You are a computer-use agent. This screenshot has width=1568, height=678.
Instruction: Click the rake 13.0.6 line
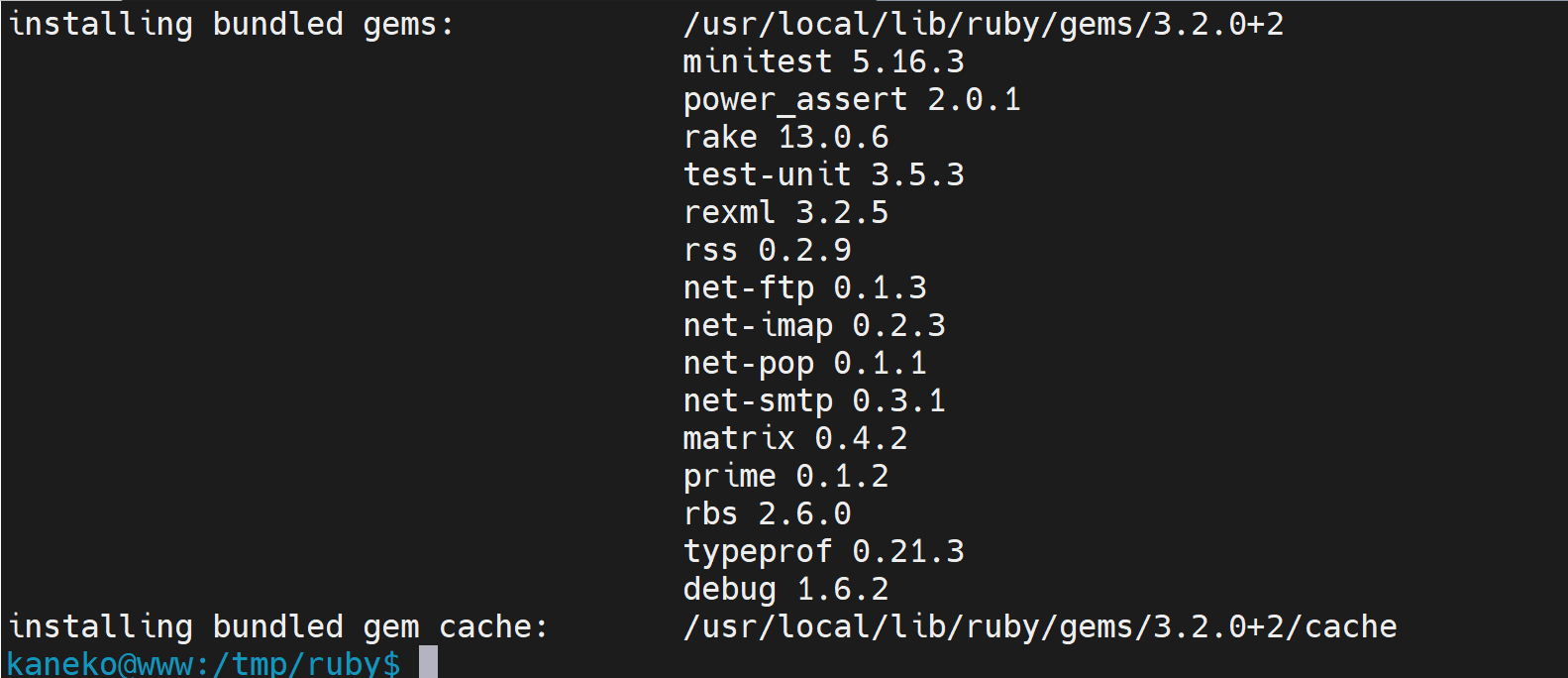coord(785,137)
